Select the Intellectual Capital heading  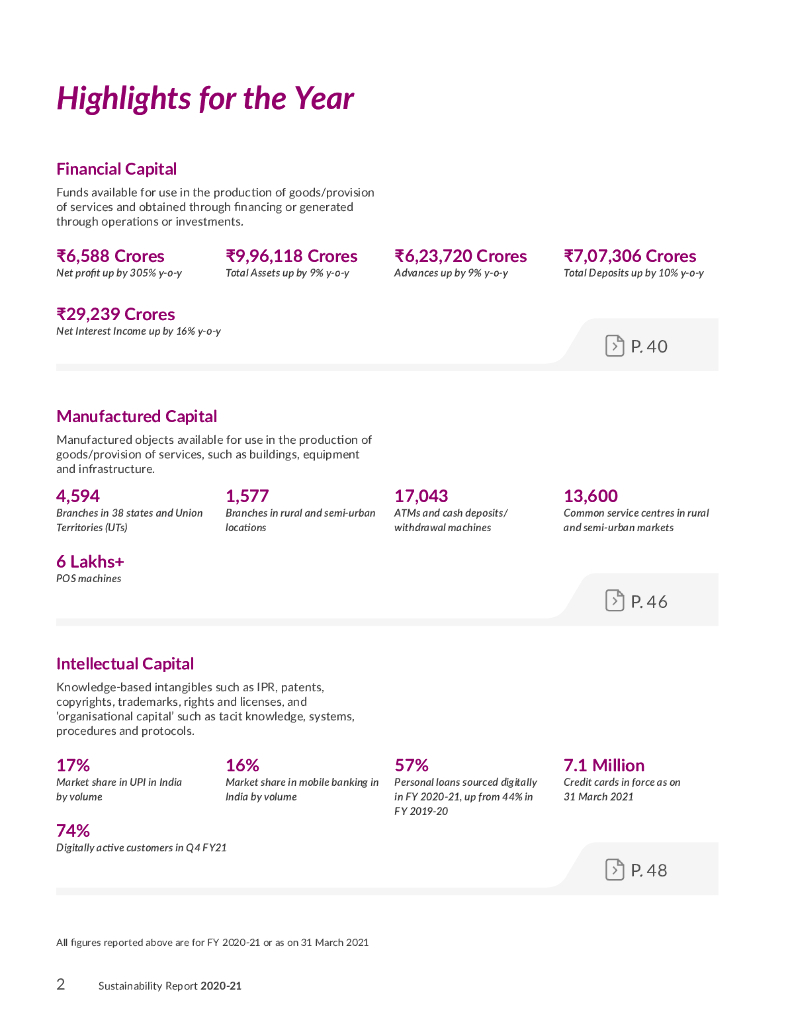coord(125,664)
